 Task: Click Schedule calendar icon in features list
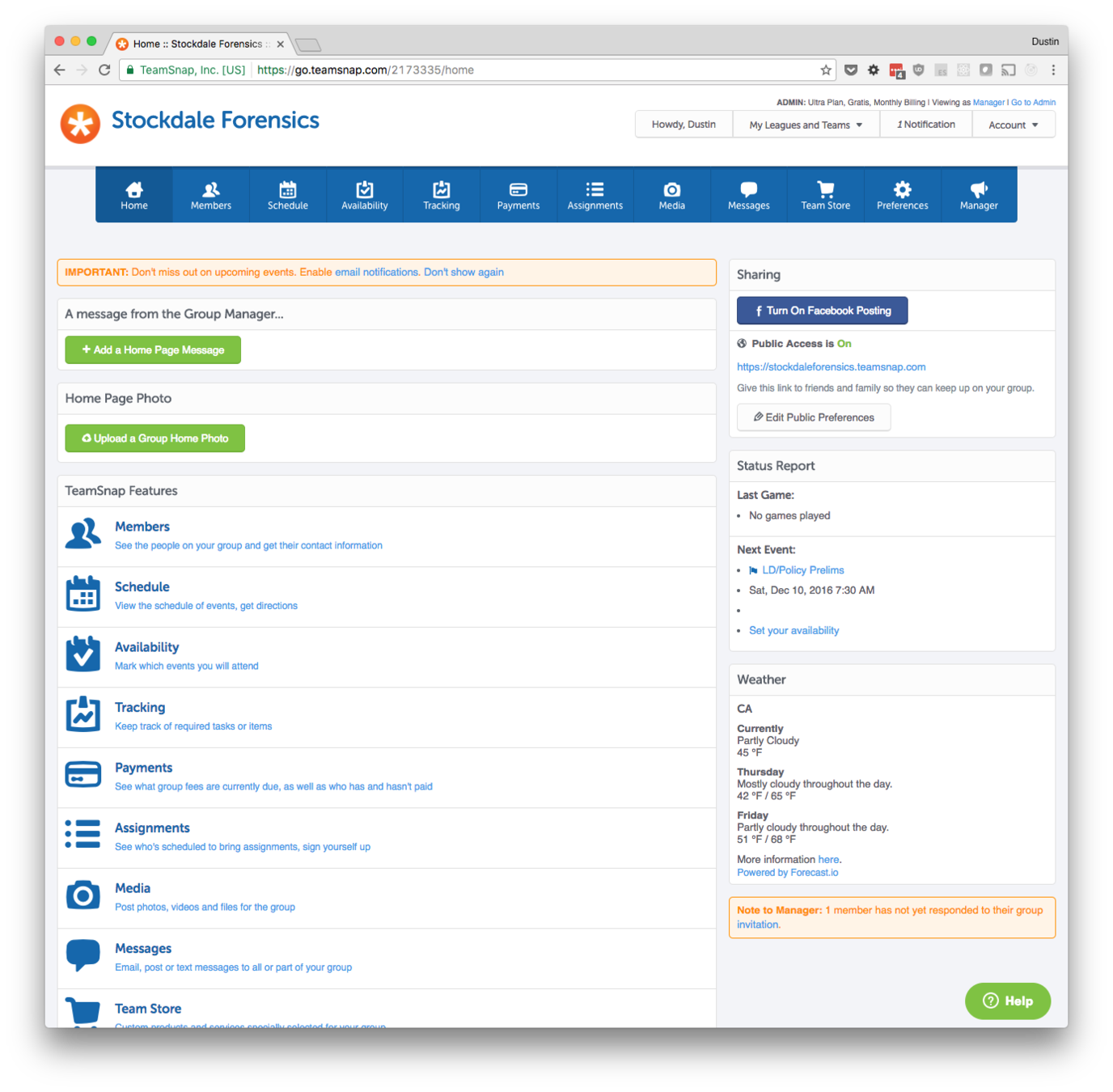[83, 594]
